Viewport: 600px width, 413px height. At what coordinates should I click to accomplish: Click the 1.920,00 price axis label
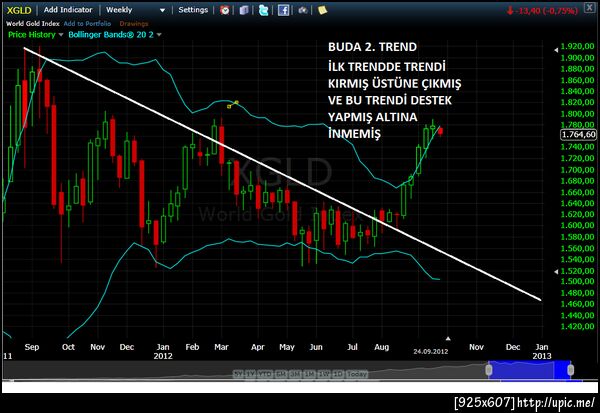point(577,46)
